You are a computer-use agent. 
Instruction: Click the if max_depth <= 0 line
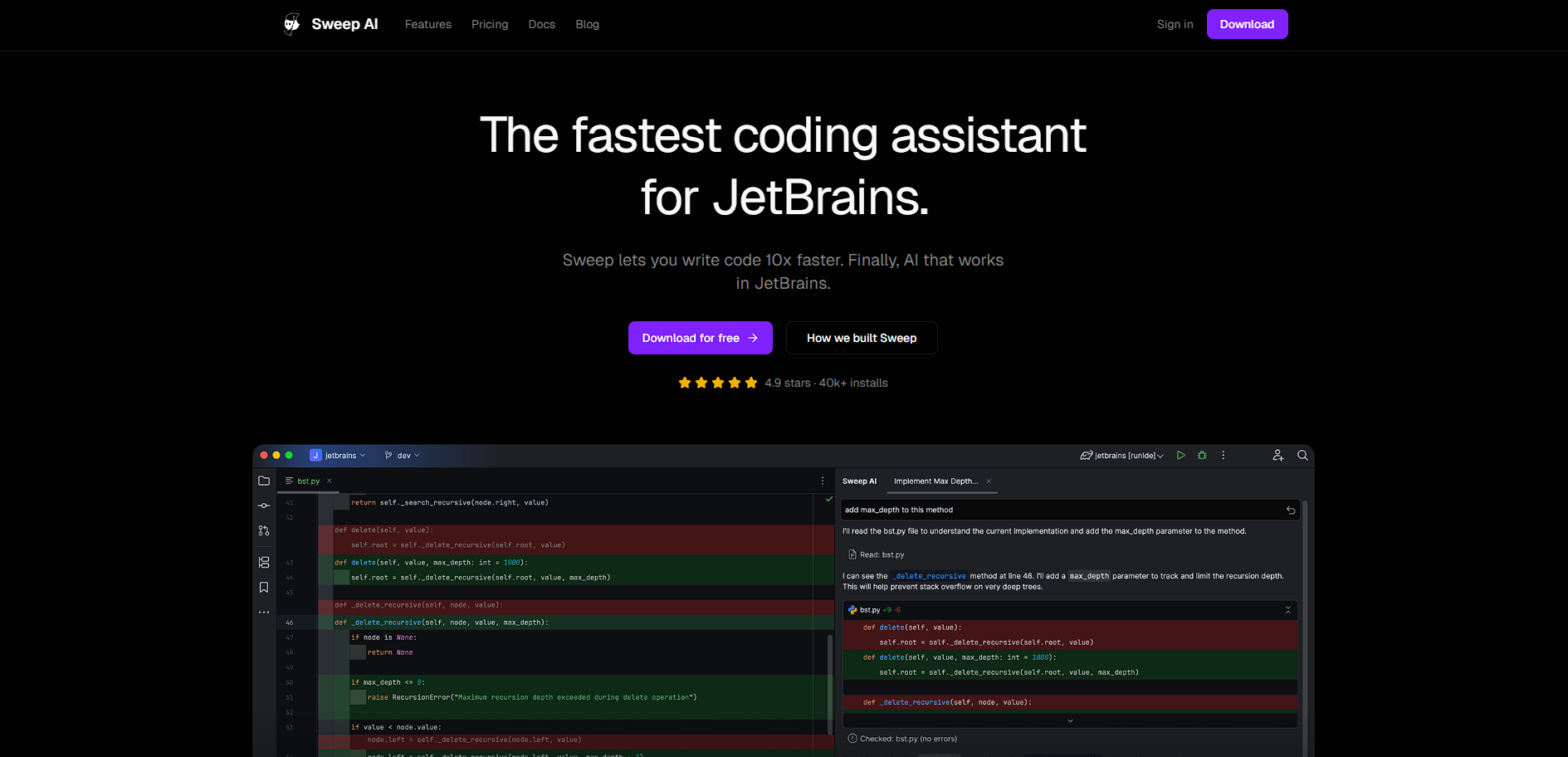pyautogui.click(x=388, y=682)
